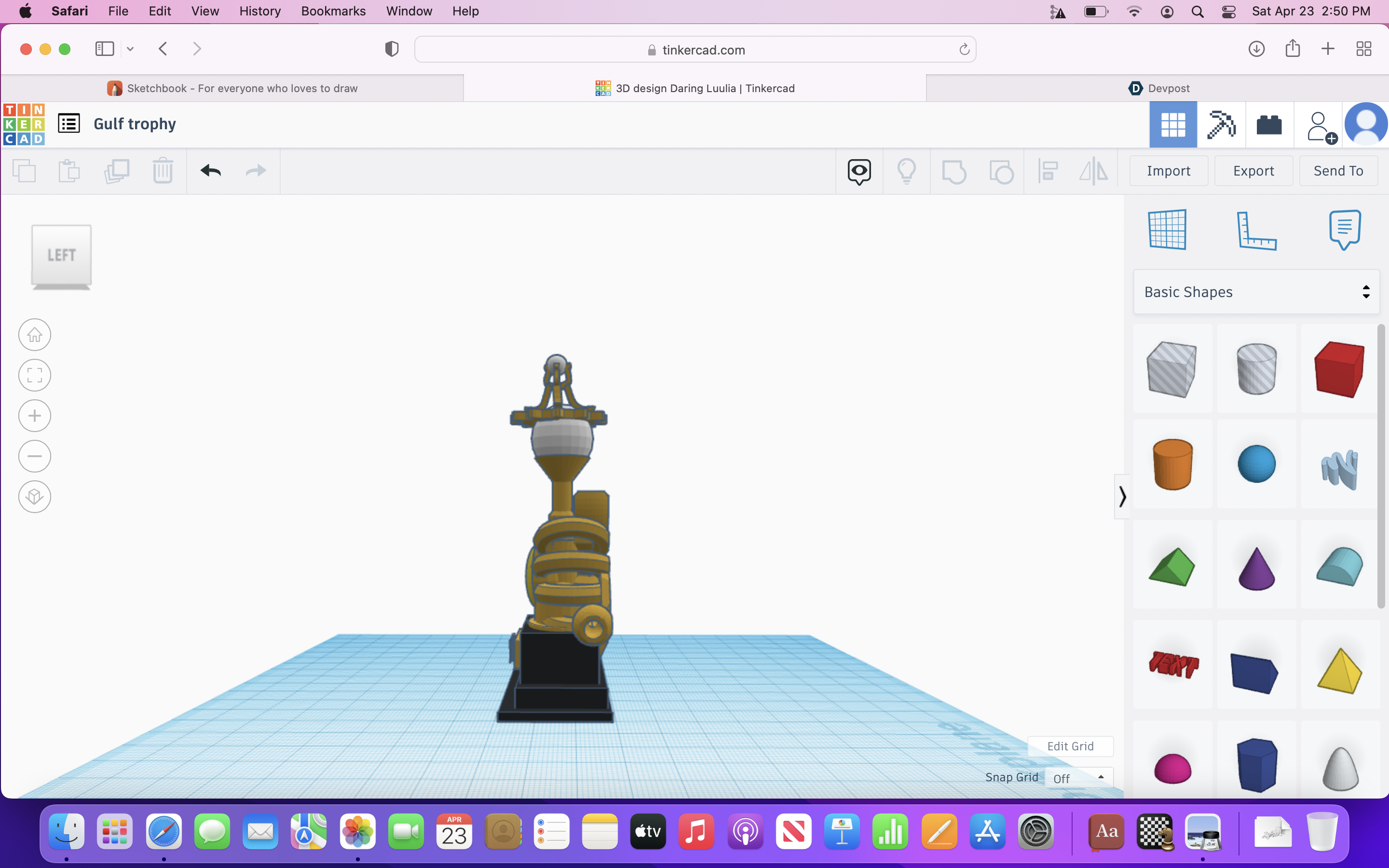Click the Zoom in plus icon
The height and width of the screenshot is (868, 1389).
point(34,416)
